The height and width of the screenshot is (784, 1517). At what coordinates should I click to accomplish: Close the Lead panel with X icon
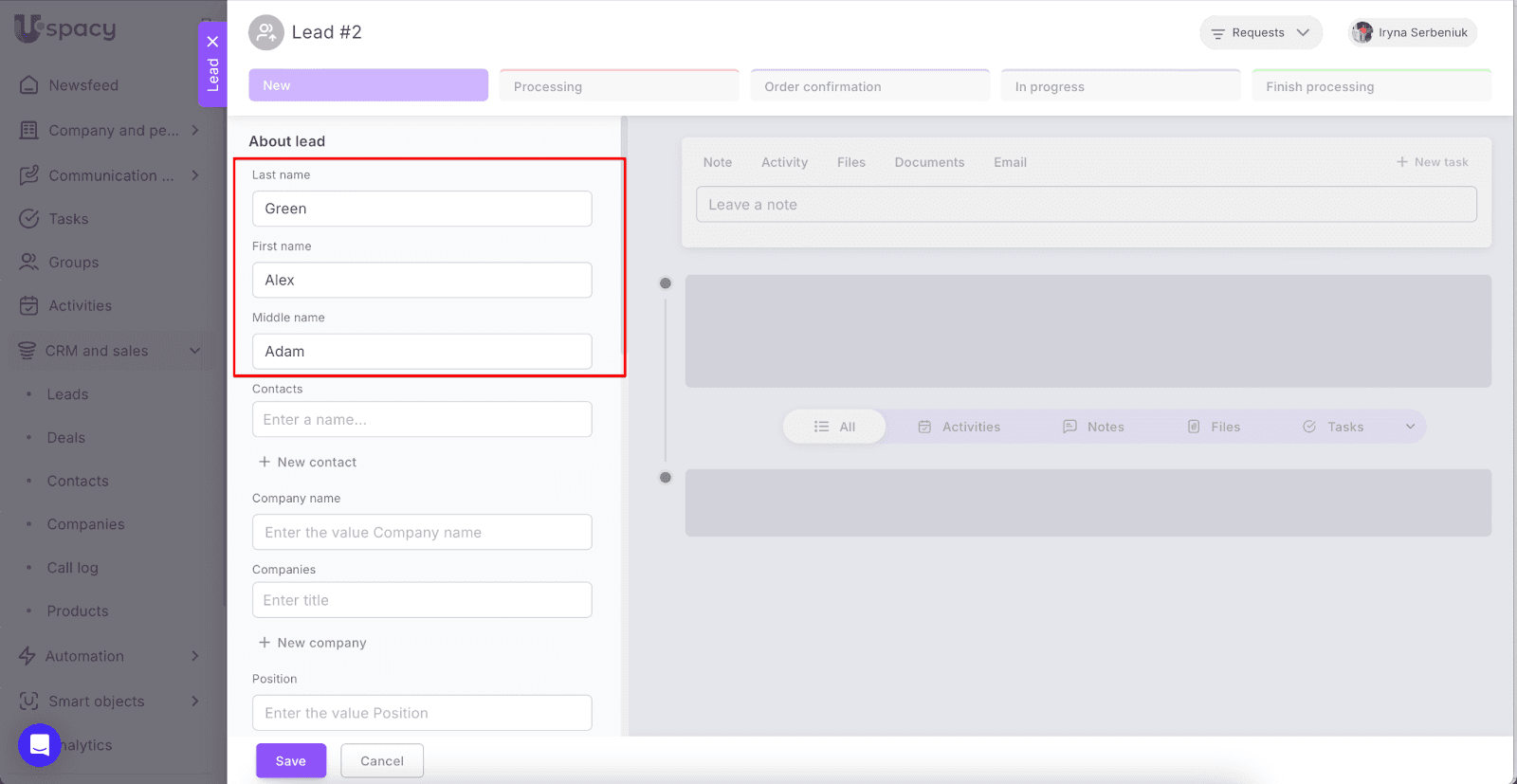point(212,42)
